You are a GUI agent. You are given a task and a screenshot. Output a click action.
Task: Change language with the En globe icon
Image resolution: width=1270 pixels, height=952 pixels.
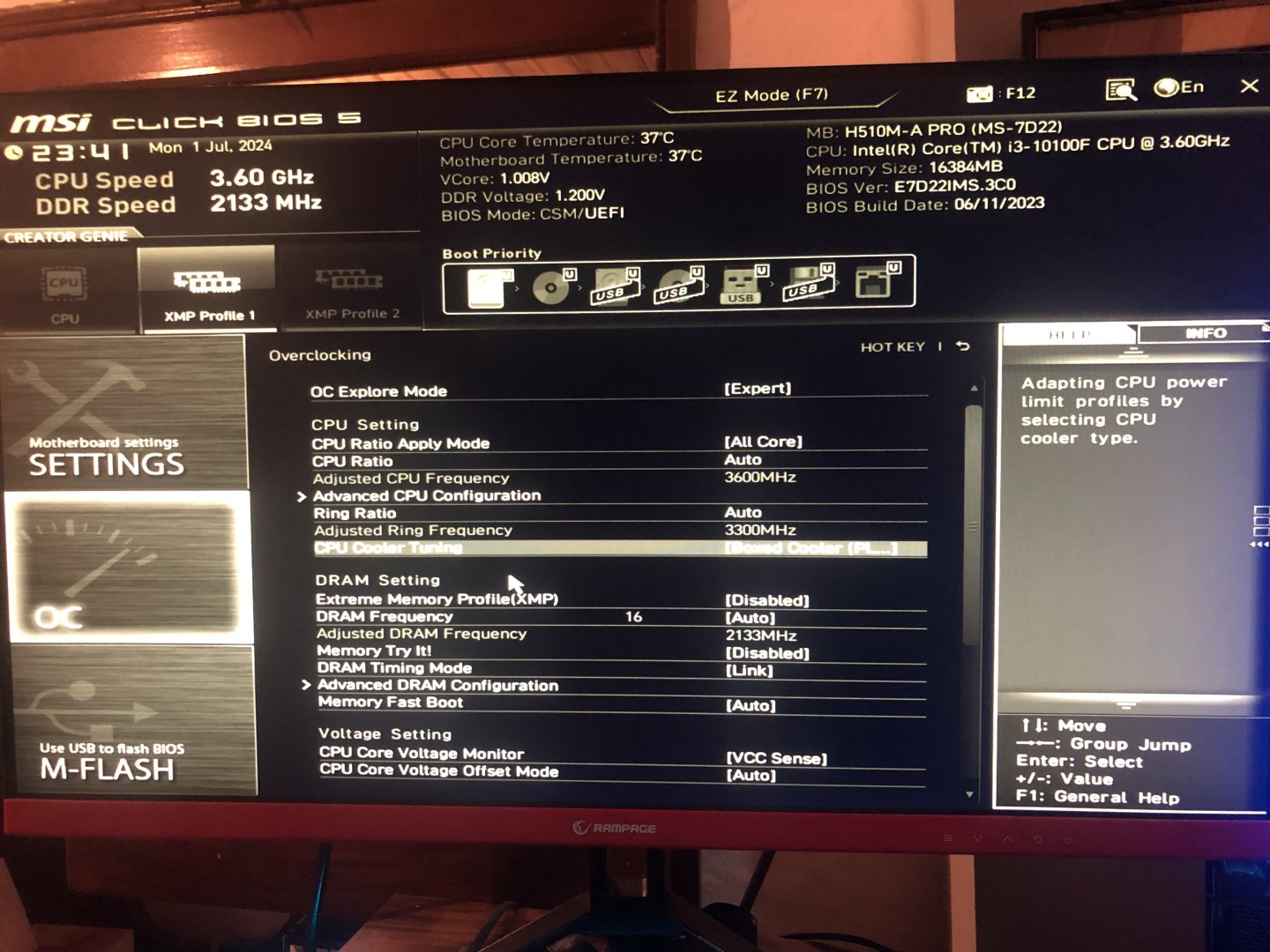click(x=1179, y=87)
